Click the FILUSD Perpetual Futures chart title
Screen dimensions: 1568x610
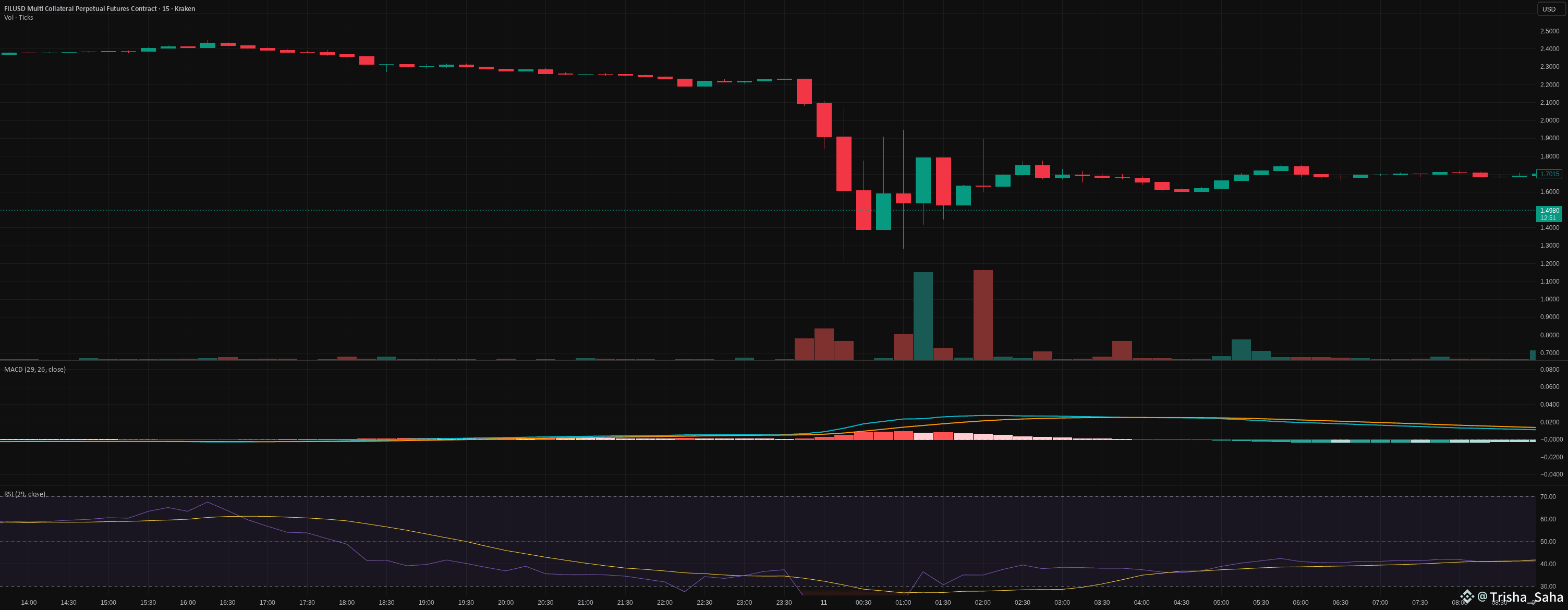(x=99, y=8)
